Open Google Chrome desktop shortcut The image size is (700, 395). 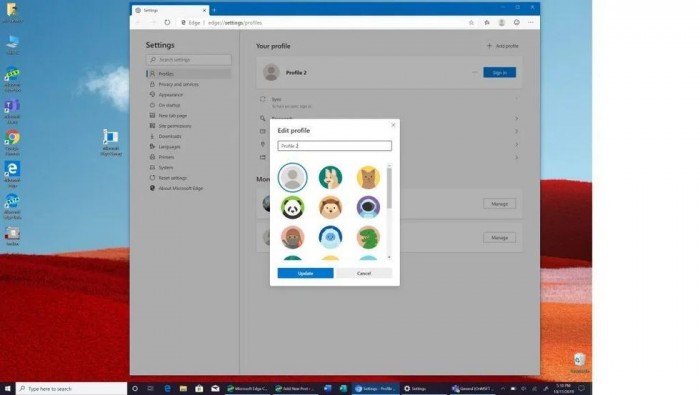coord(12,143)
